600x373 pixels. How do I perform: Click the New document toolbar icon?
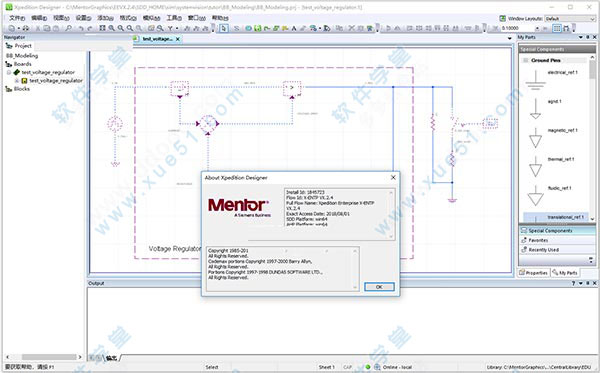pyautogui.click(x=11, y=28)
